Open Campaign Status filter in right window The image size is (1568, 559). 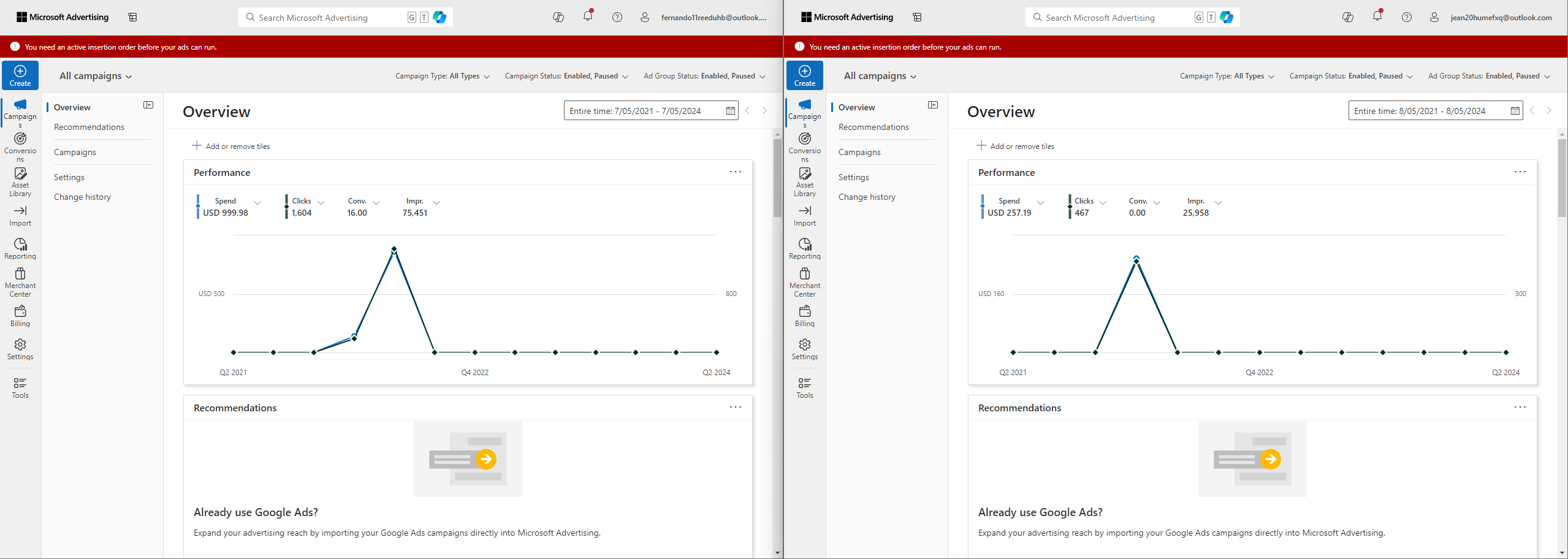point(1351,76)
